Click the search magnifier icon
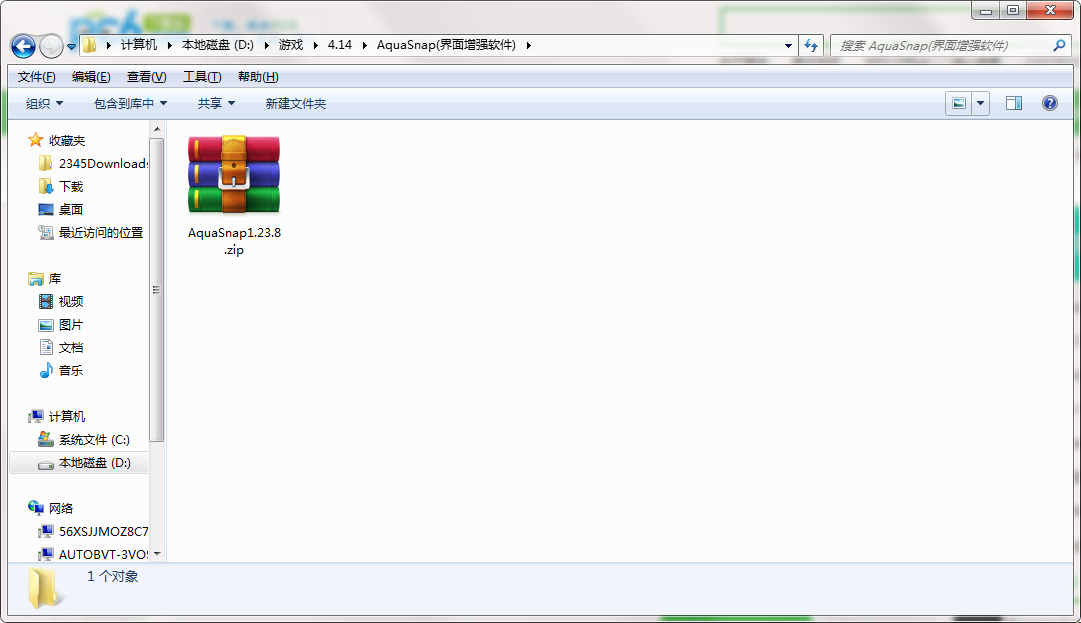The height and width of the screenshot is (623, 1081). coord(1060,45)
